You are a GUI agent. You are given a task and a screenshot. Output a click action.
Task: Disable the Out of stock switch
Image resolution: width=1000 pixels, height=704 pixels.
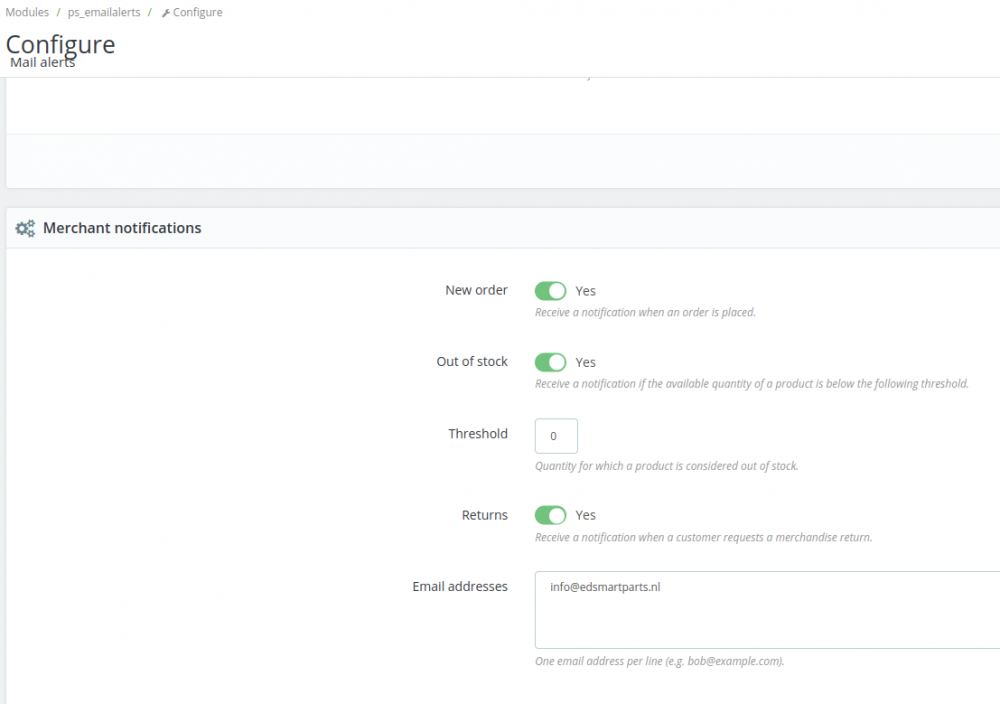pos(550,362)
